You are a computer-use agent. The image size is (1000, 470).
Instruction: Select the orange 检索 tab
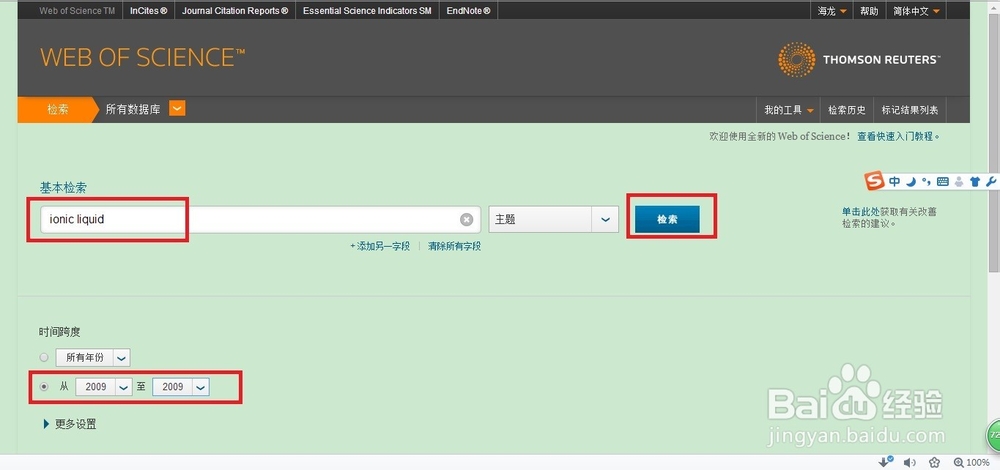pos(58,110)
